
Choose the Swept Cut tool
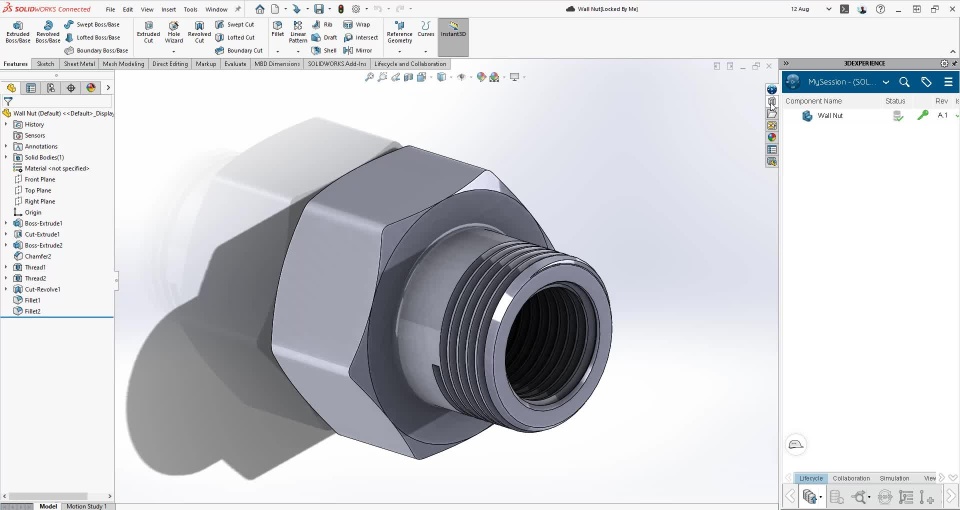235,24
